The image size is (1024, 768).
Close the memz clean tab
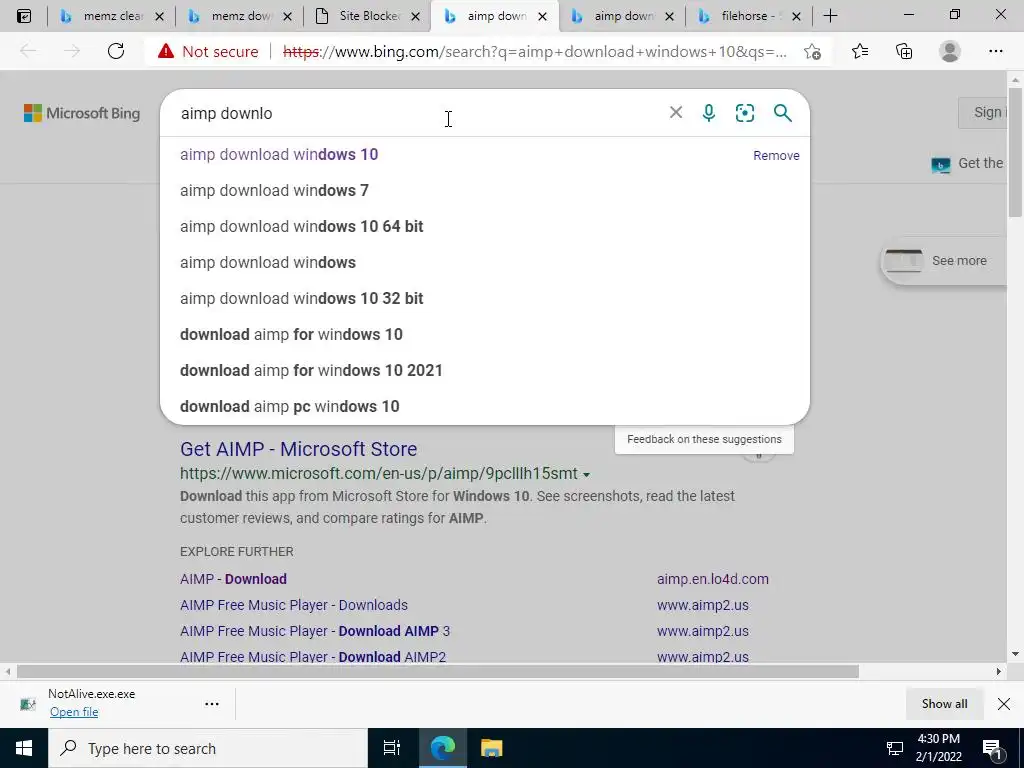(x=159, y=17)
